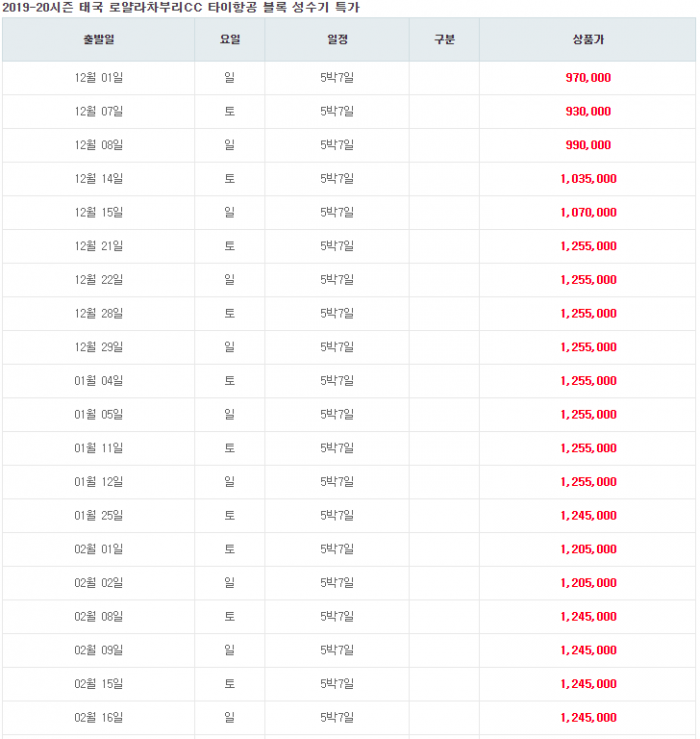This screenshot has height=739, width=700.
Task: Click the 상품가 column header
Action: click(588, 40)
